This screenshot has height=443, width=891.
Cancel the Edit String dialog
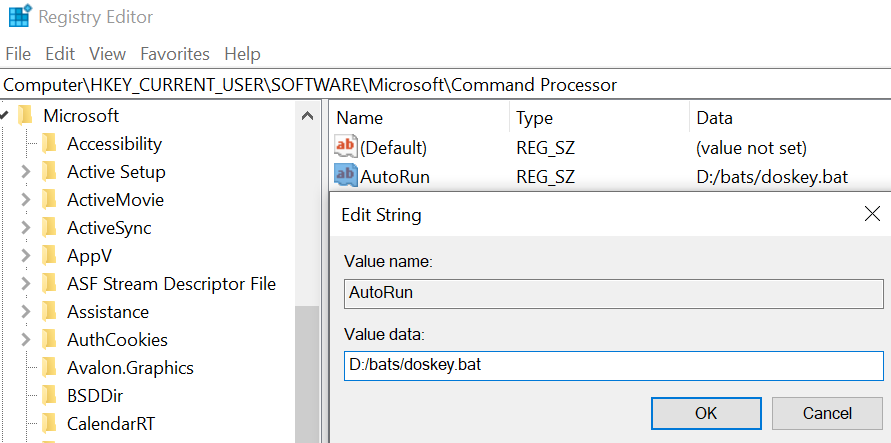827,413
